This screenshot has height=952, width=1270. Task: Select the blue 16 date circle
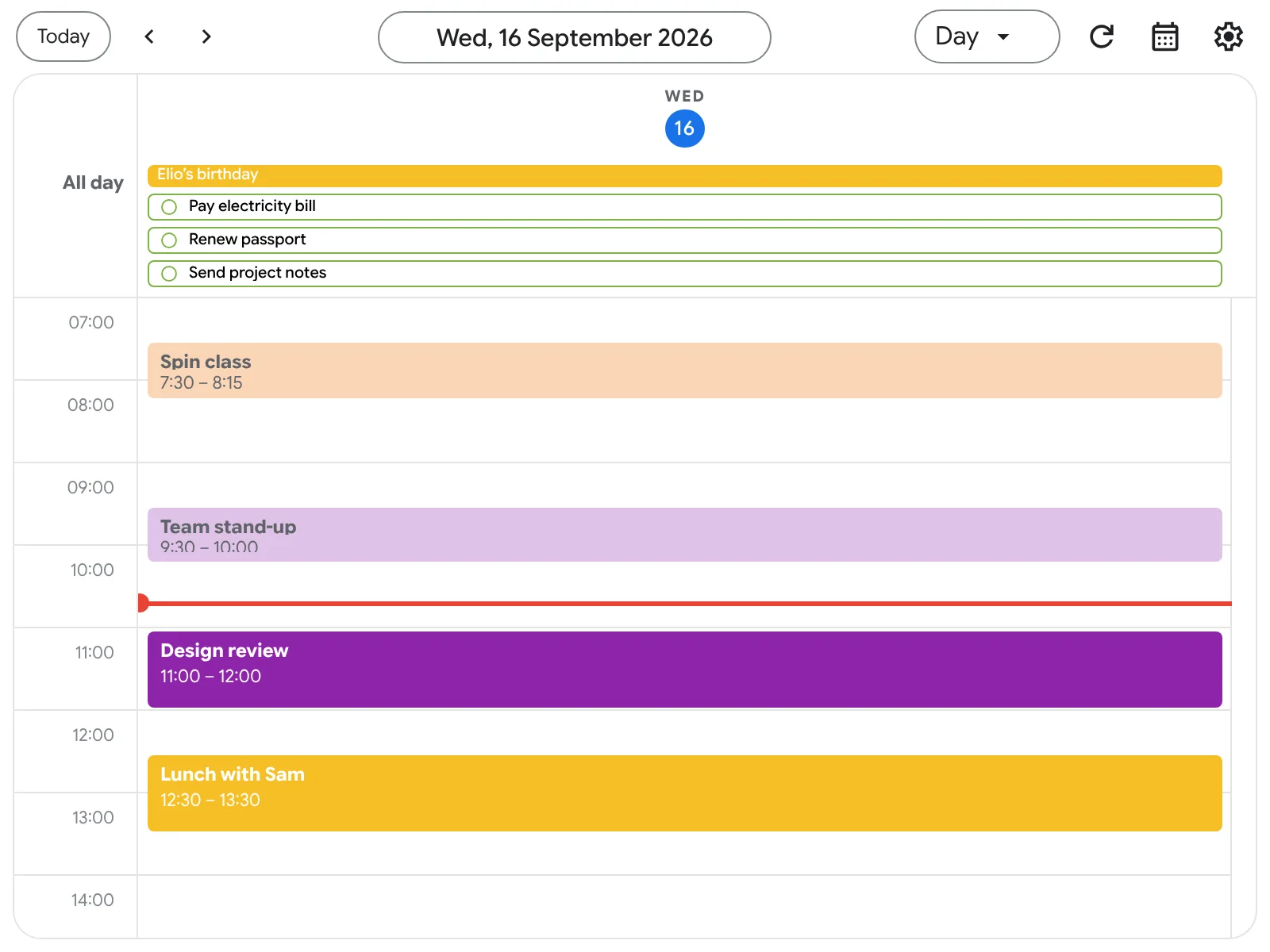[x=685, y=129]
